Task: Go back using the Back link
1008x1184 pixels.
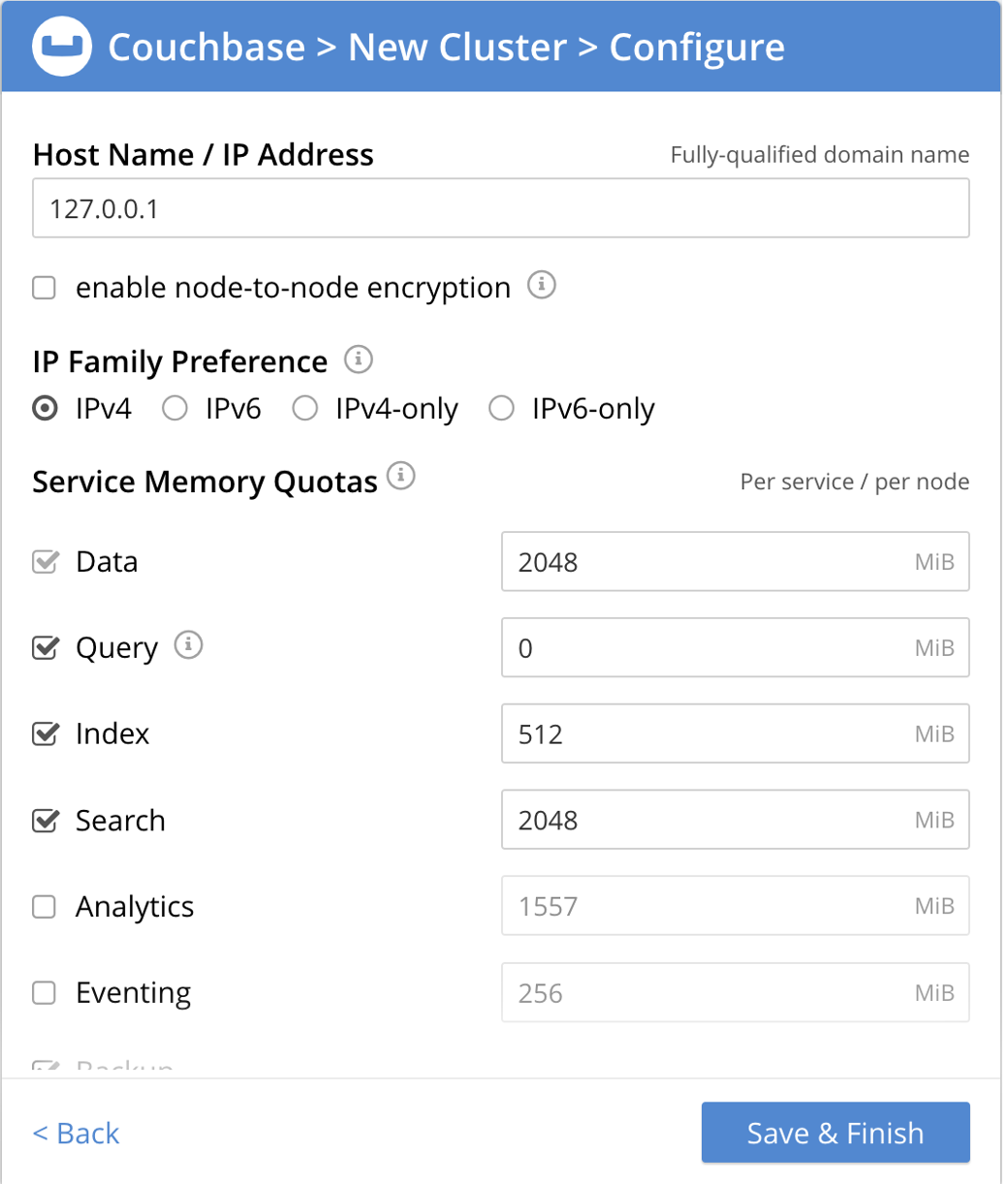Action: click(x=76, y=1132)
